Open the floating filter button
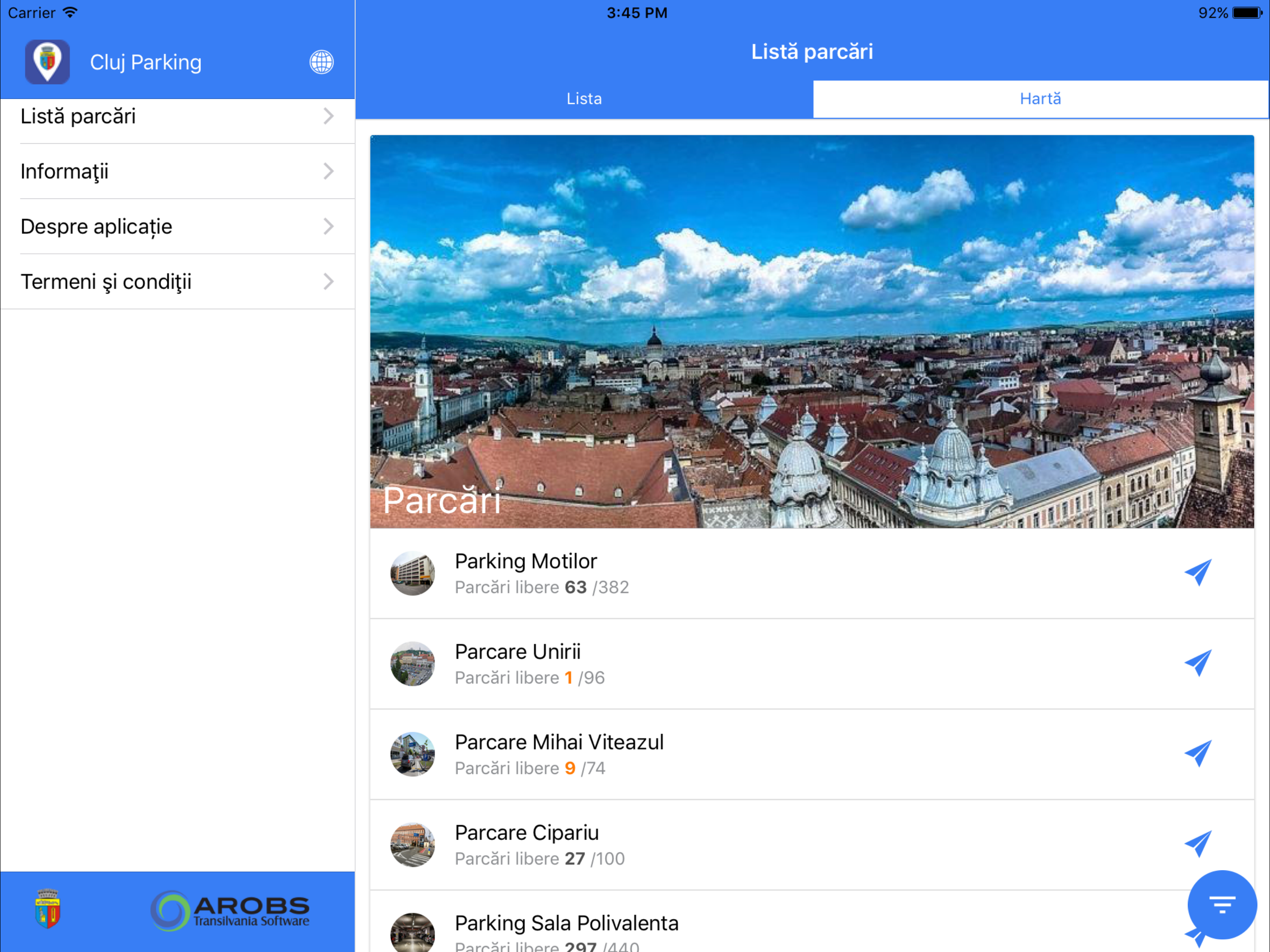The height and width of the screenshot is (952, 1270). click(1222, 905)
